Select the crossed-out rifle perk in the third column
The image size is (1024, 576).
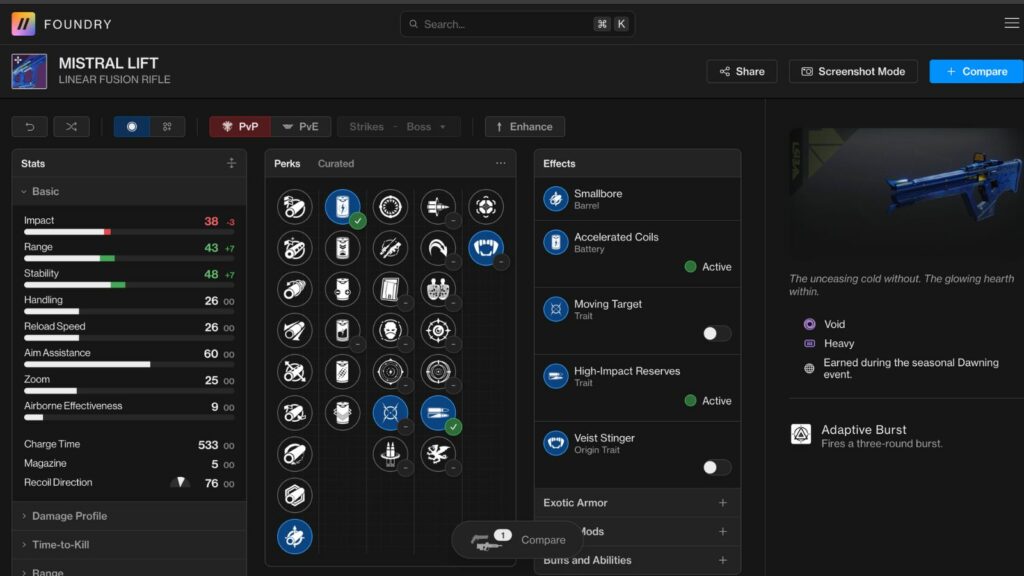(390, 248)
